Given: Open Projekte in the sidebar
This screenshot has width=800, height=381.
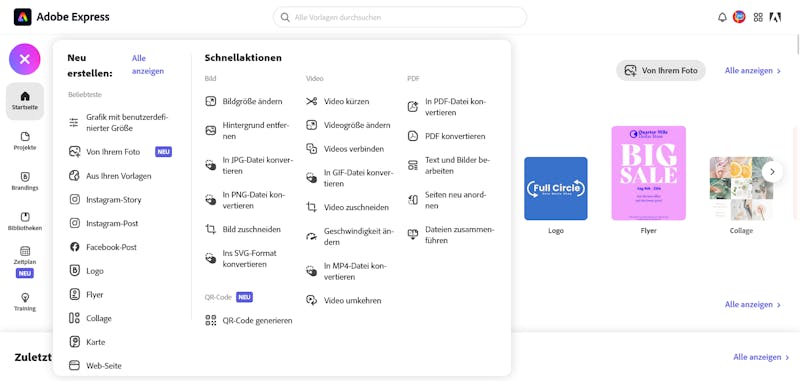Looking at the screenshot, I should (x=25, y=141).
